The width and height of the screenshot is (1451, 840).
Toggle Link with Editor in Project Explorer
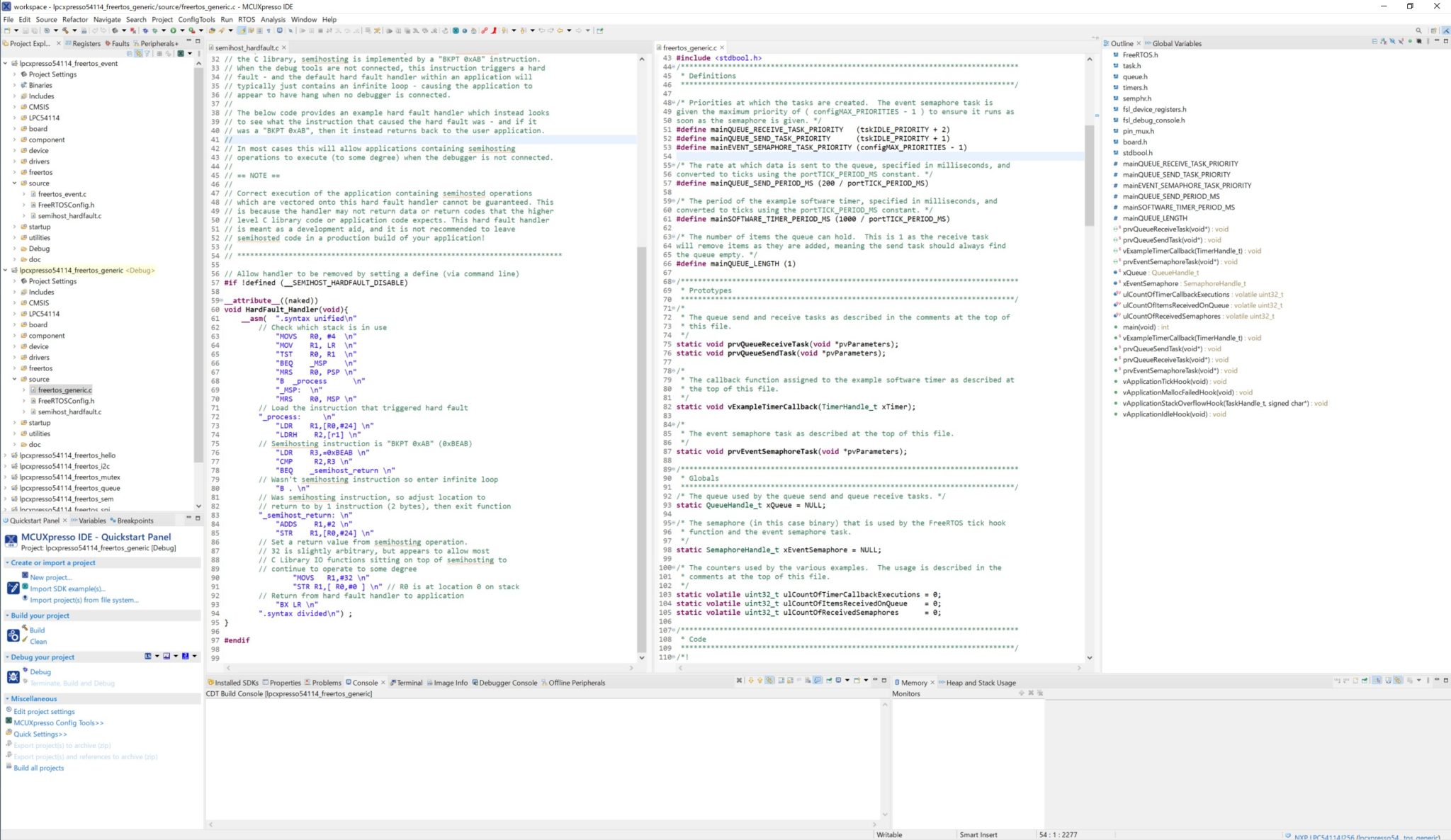point(138,54)
